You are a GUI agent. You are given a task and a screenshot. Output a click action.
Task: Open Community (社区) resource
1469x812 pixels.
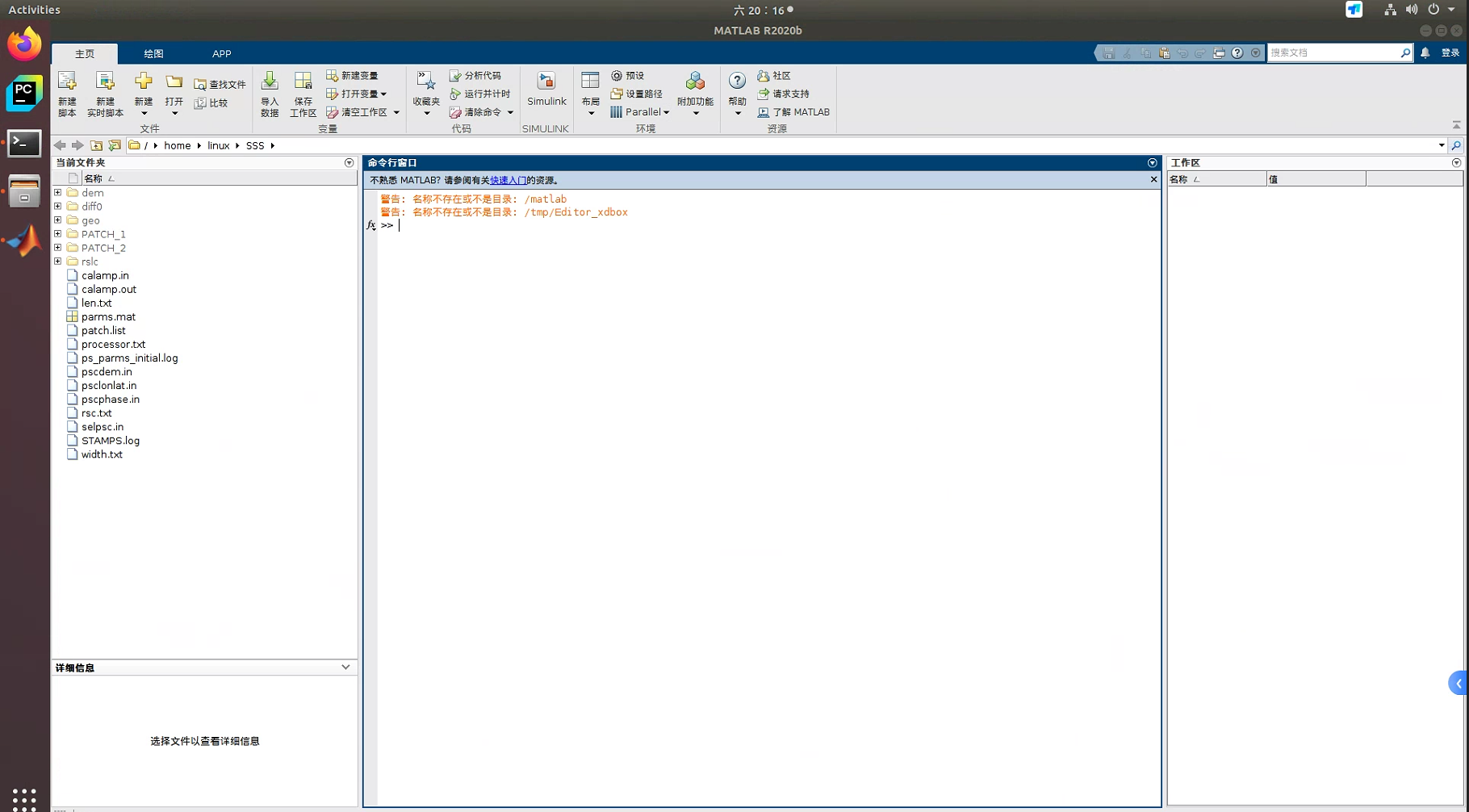coord(774,75)
